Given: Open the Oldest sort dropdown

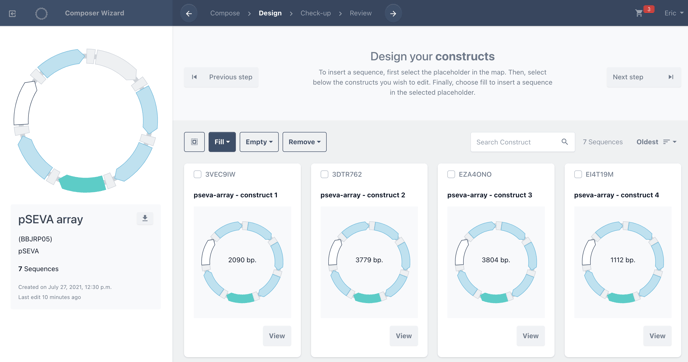Looking at the screenshot, I should coord(656,142).
